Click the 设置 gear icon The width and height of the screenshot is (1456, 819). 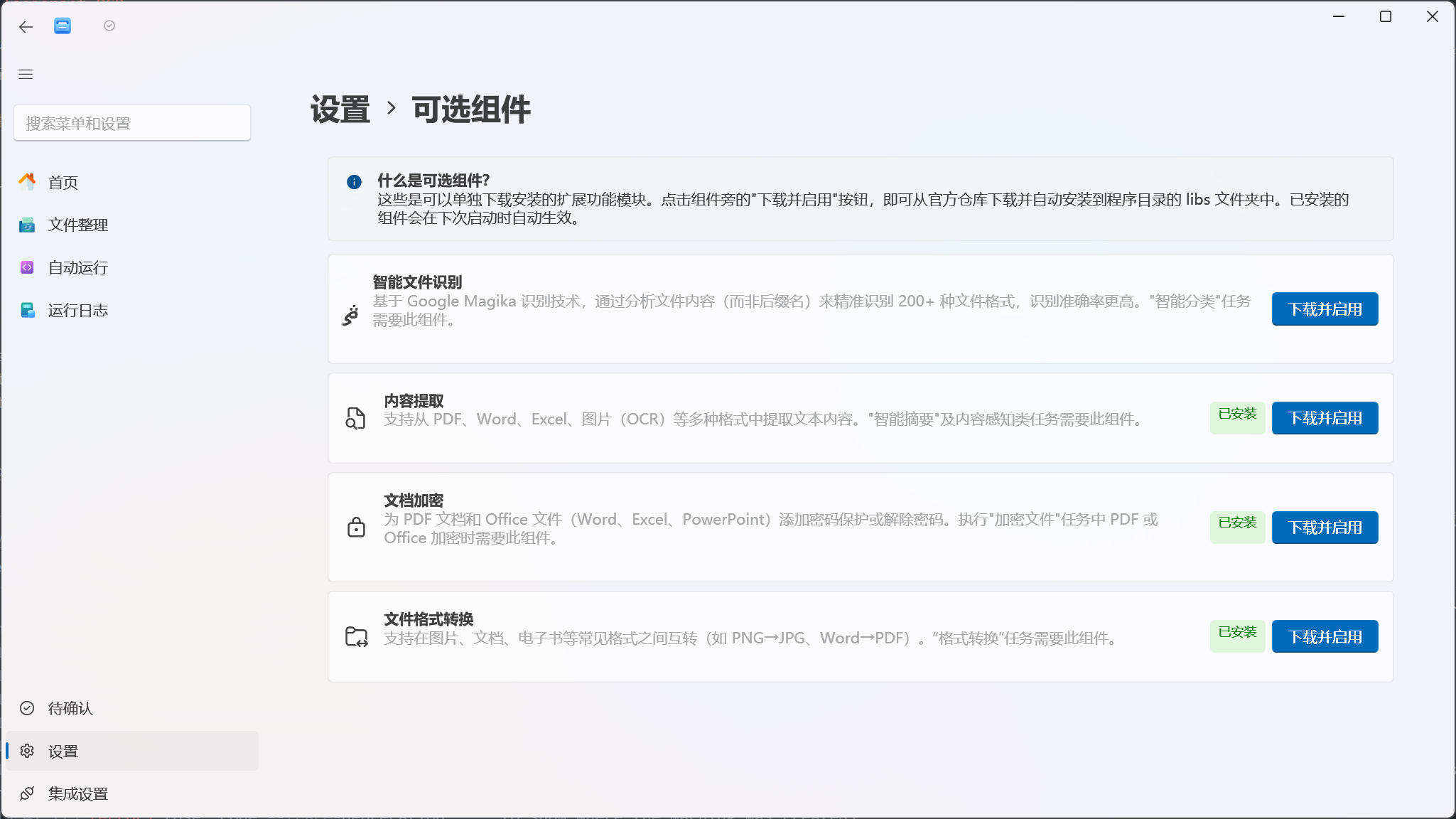click(27, 751)
